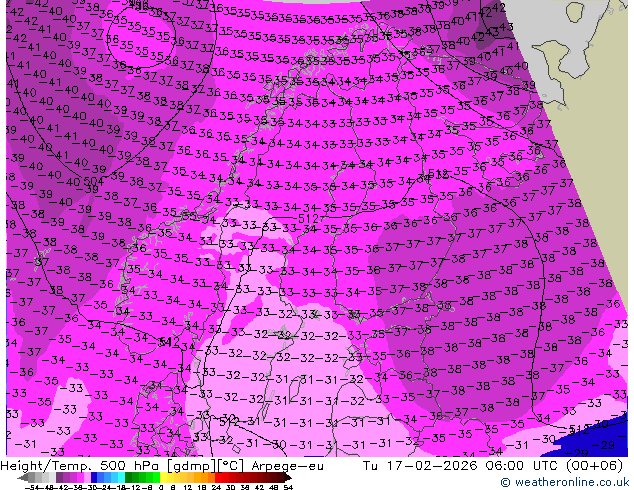Image resolution: width=634 pixels, height=490 pixels.
Task: Click the Tu 17-02-2026 06:00 UTC timestamp
Action: pyautogui.click(x=461, y=465)
